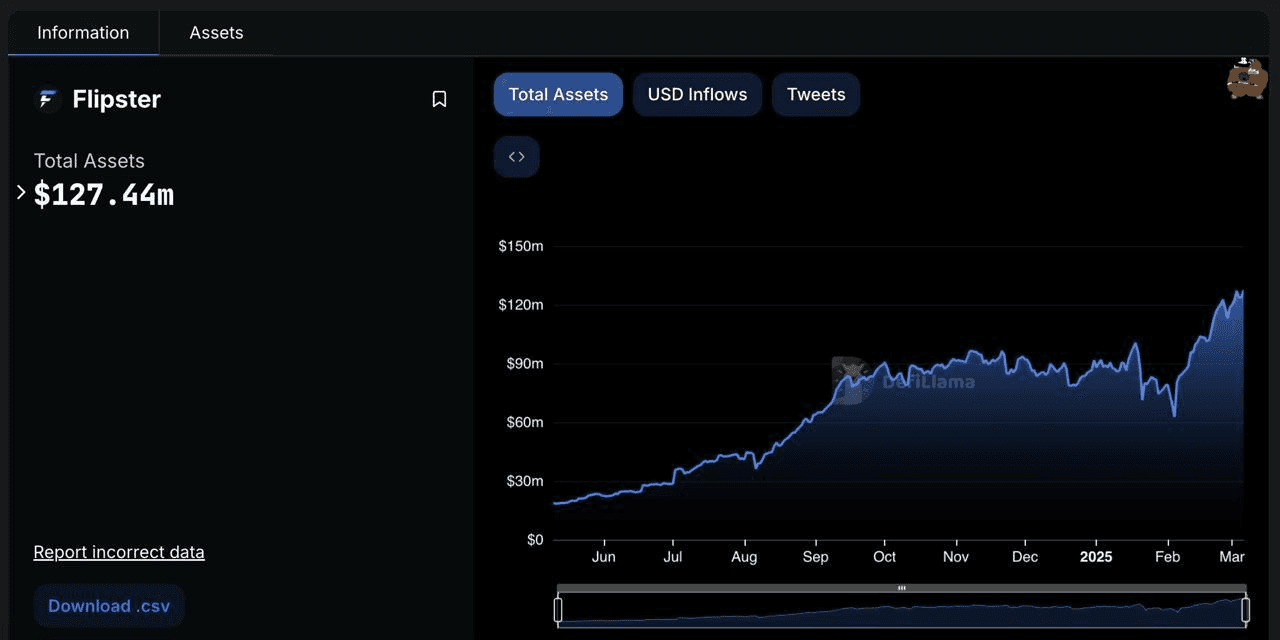Click the Nov month label

(x=956, y=557)
